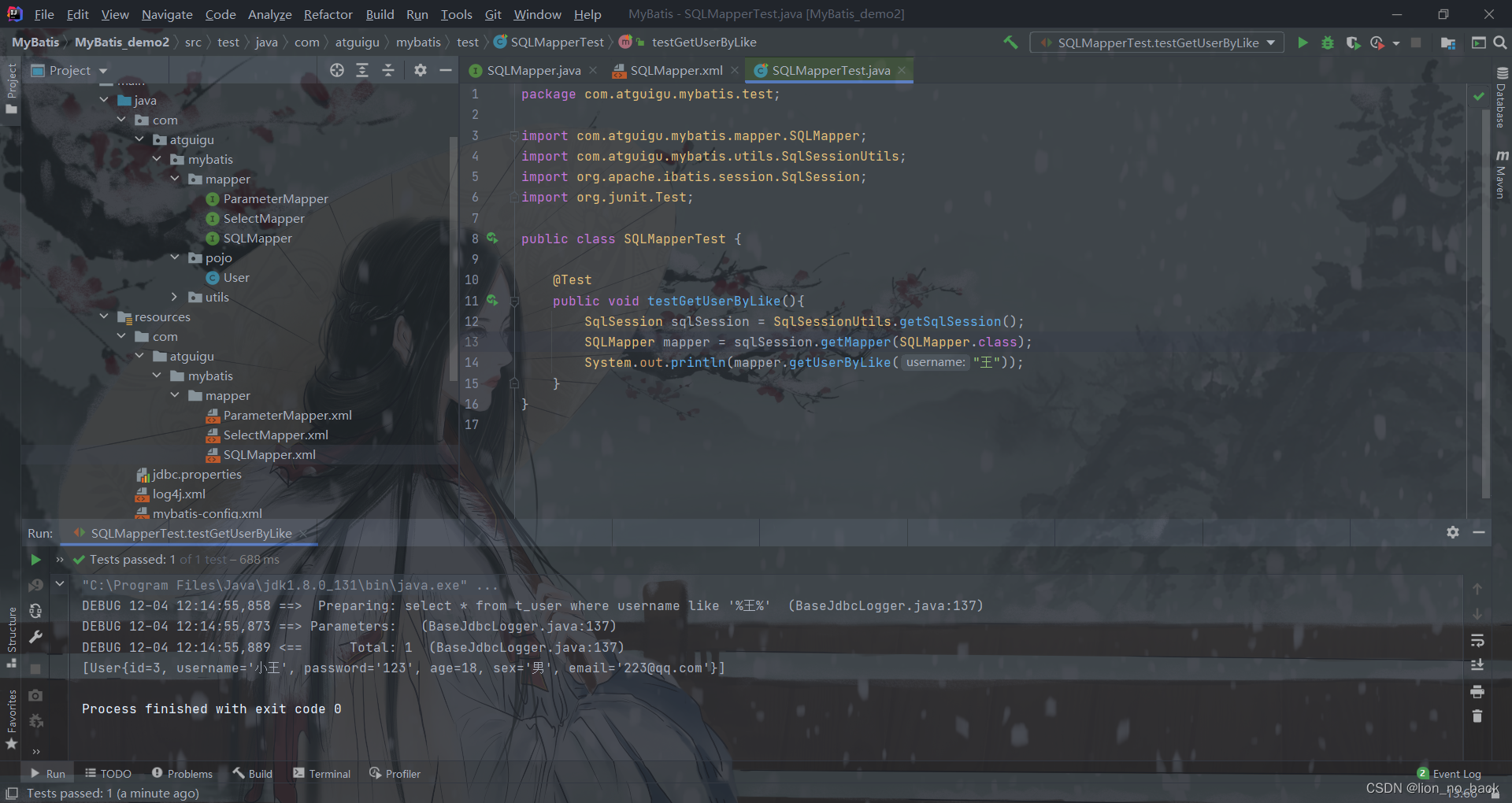The image size is (1512, 803).
Task: Open the File menu
Action: 44,14
